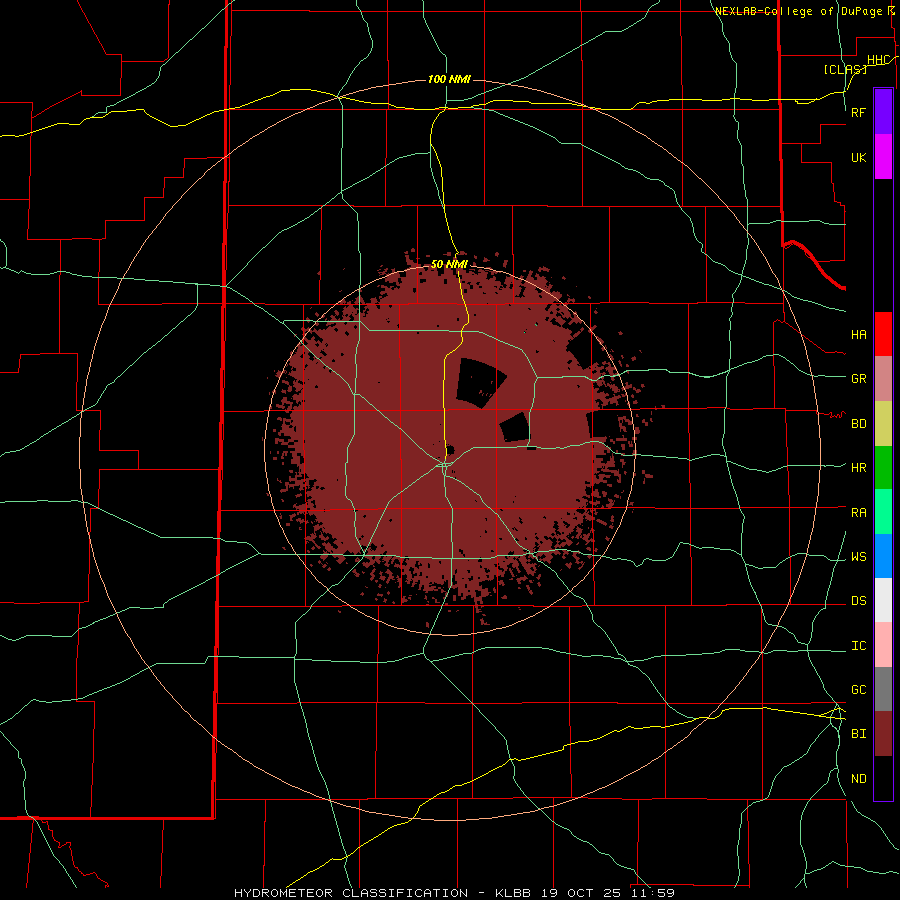900x900 pixels.
Task: Click the 50 NMI range ring label
Action: point(449,264)
